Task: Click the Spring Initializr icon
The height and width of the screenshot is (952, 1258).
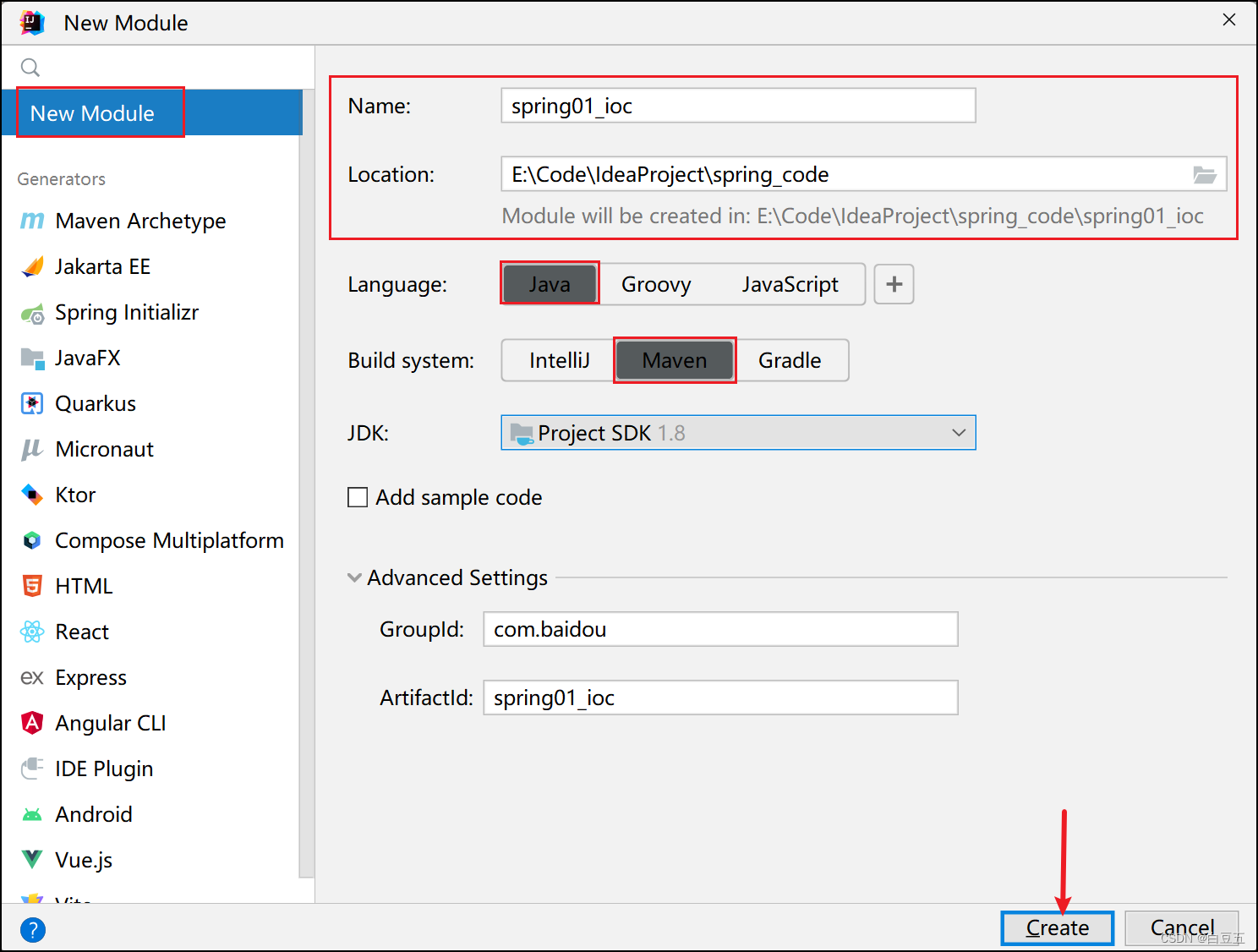Action: [x=32, y=314]
